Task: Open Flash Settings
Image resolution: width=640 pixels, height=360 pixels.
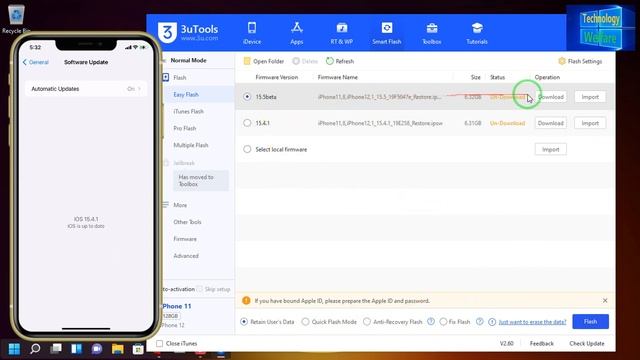Action: click(580, 61)
